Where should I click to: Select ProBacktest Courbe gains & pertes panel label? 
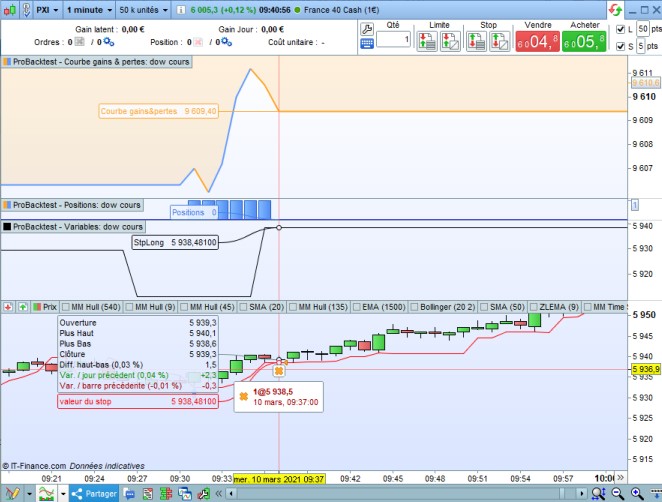click(x=97, y=62)
